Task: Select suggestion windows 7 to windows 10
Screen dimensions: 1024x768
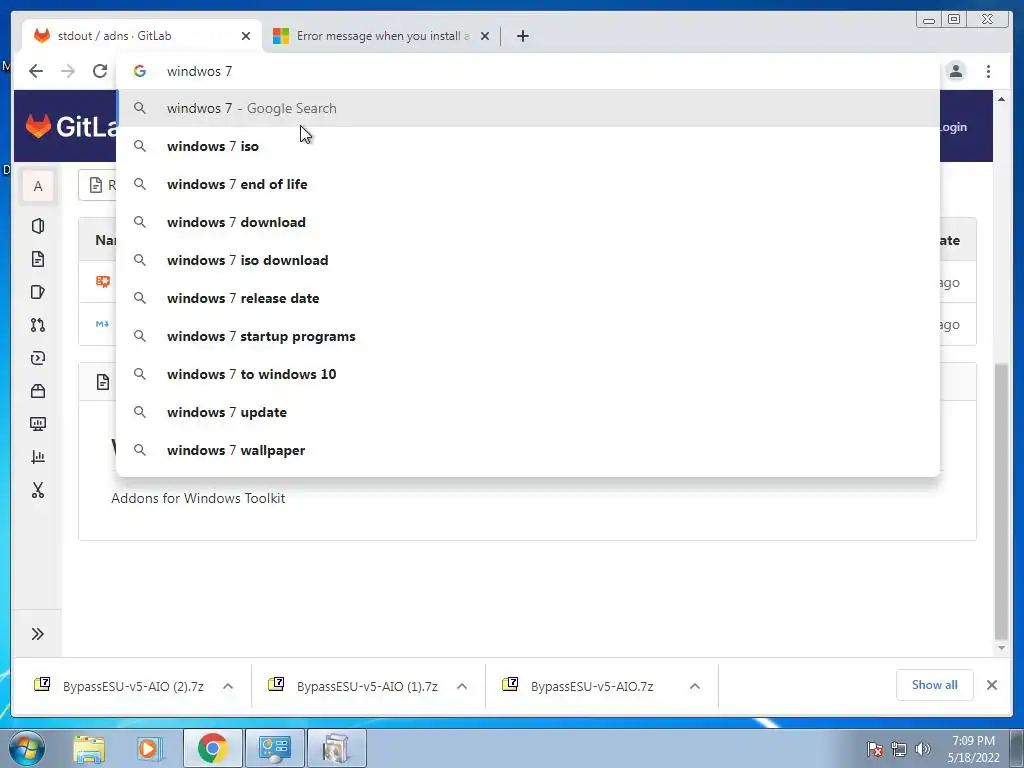Action: (x=528, y=374)
